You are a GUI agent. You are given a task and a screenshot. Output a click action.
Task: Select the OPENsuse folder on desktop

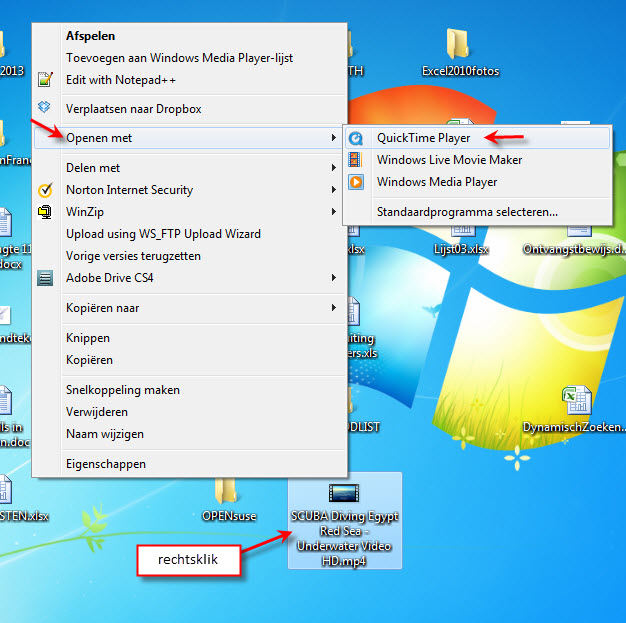[x=228, y=499]
